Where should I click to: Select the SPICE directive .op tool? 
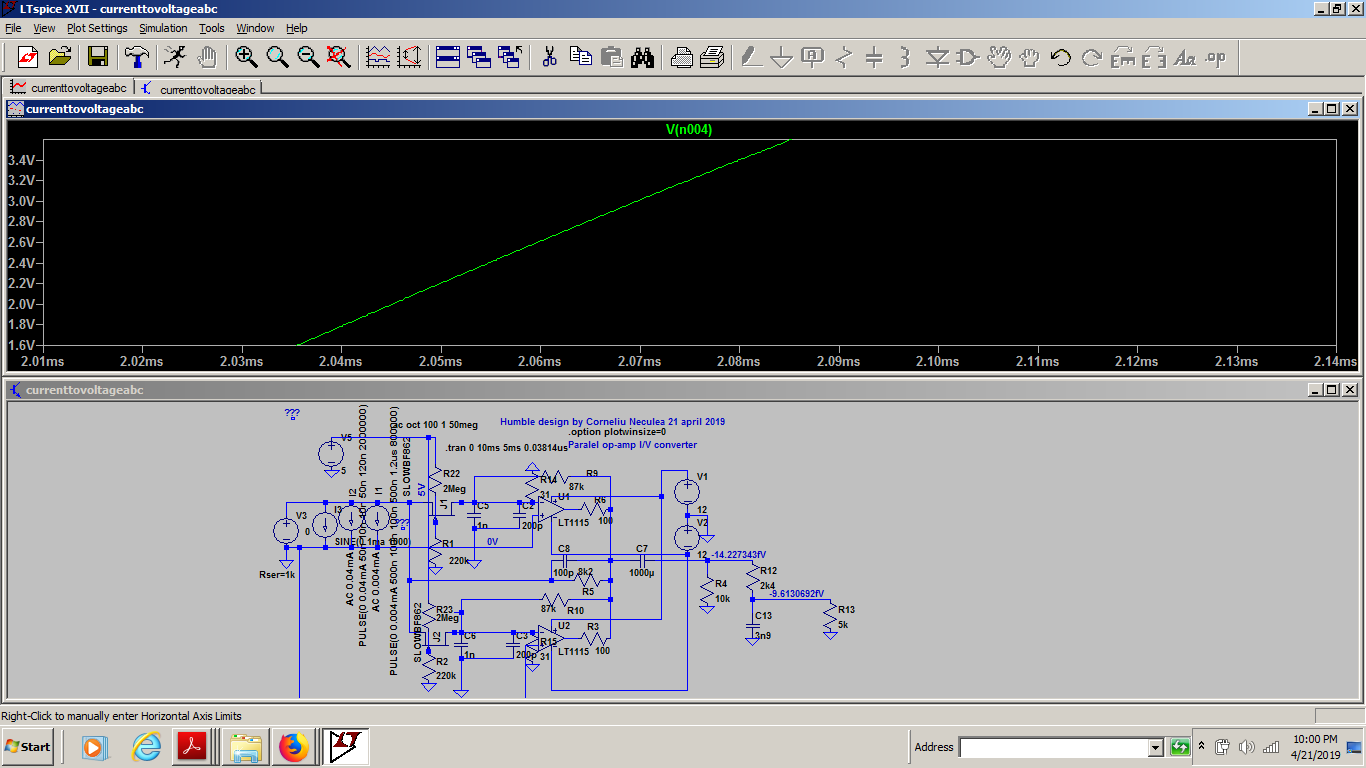(1216, 57)
